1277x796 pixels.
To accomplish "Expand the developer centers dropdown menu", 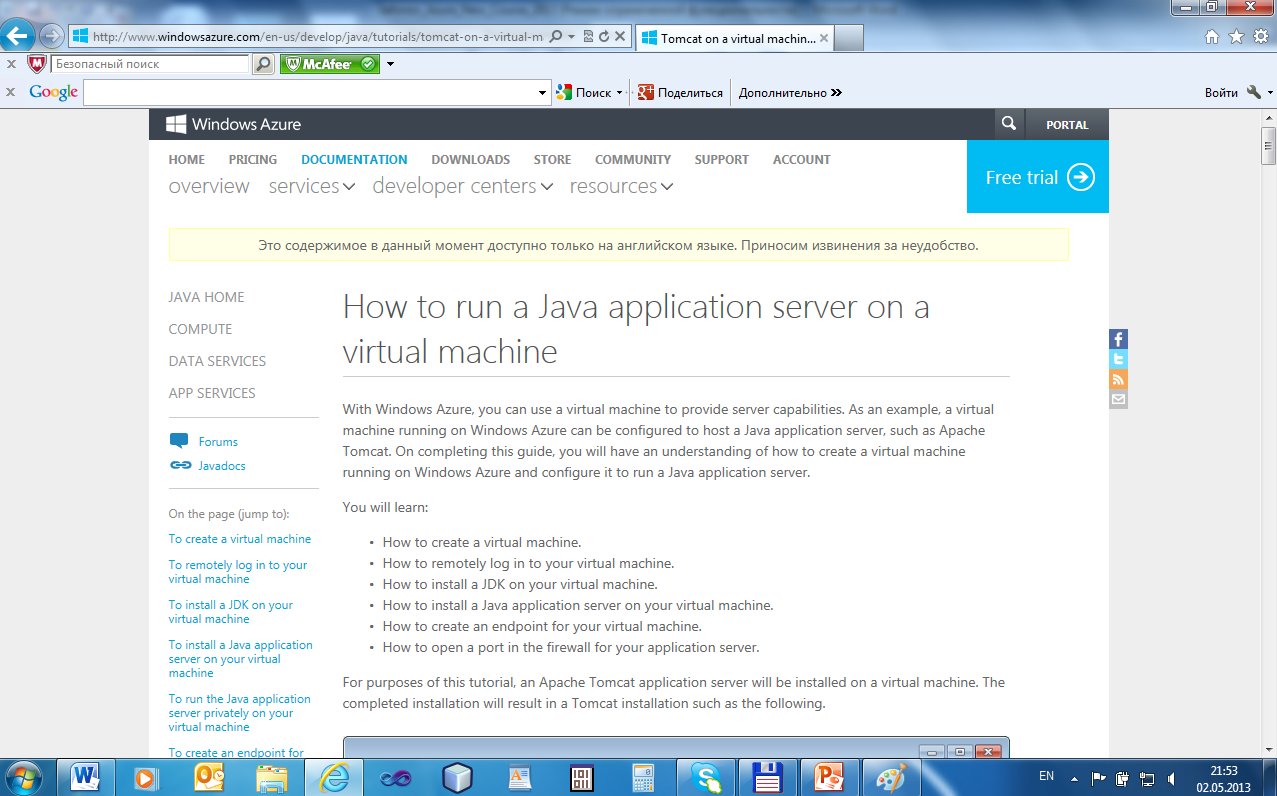I will [x=463, y=186].
